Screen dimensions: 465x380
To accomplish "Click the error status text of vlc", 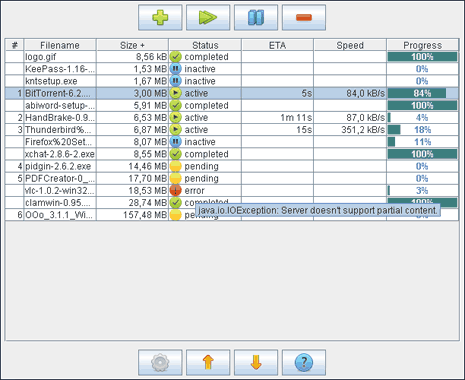I will (194, 191).
